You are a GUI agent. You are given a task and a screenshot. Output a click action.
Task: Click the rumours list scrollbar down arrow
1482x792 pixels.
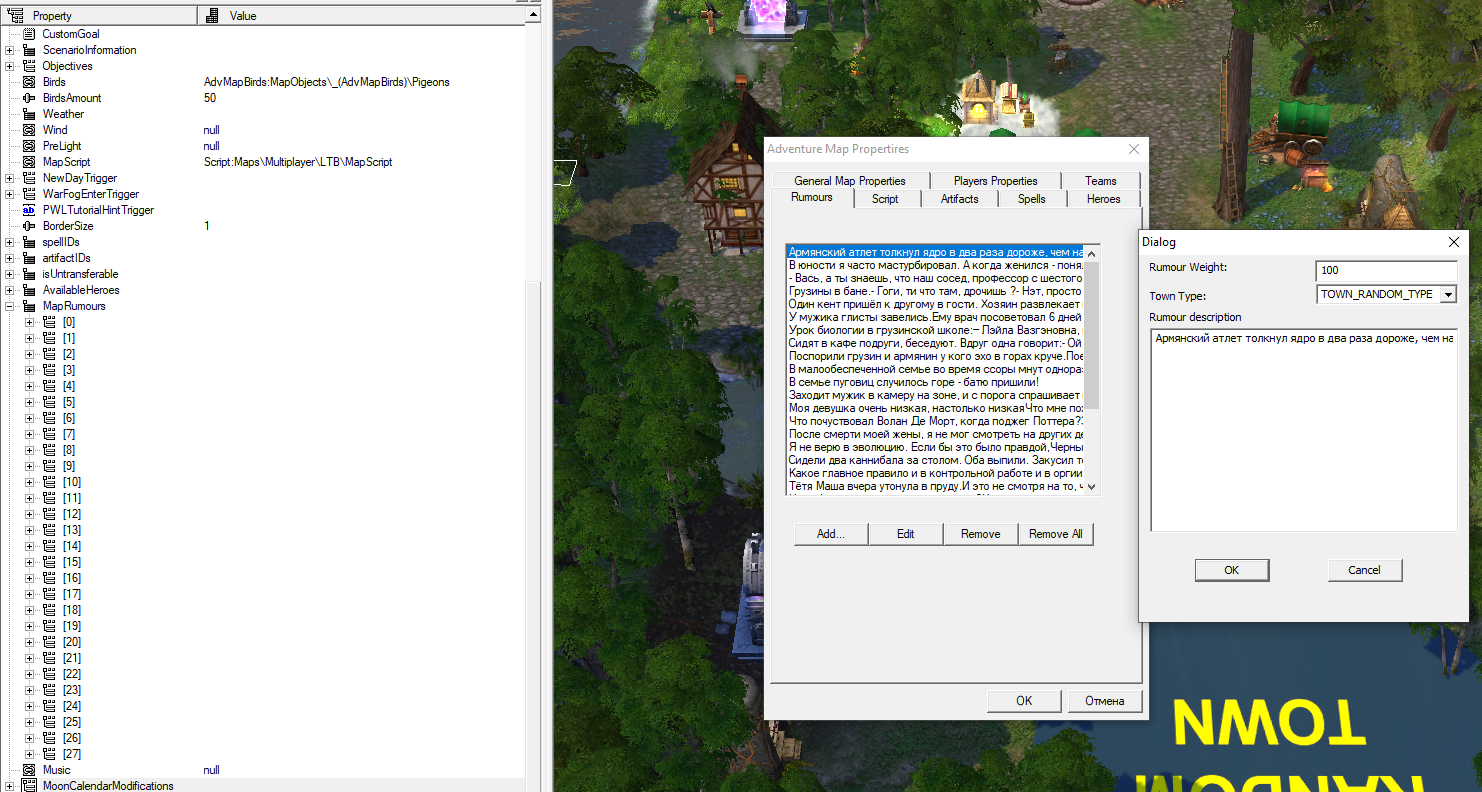click(x=1091, y=486)
